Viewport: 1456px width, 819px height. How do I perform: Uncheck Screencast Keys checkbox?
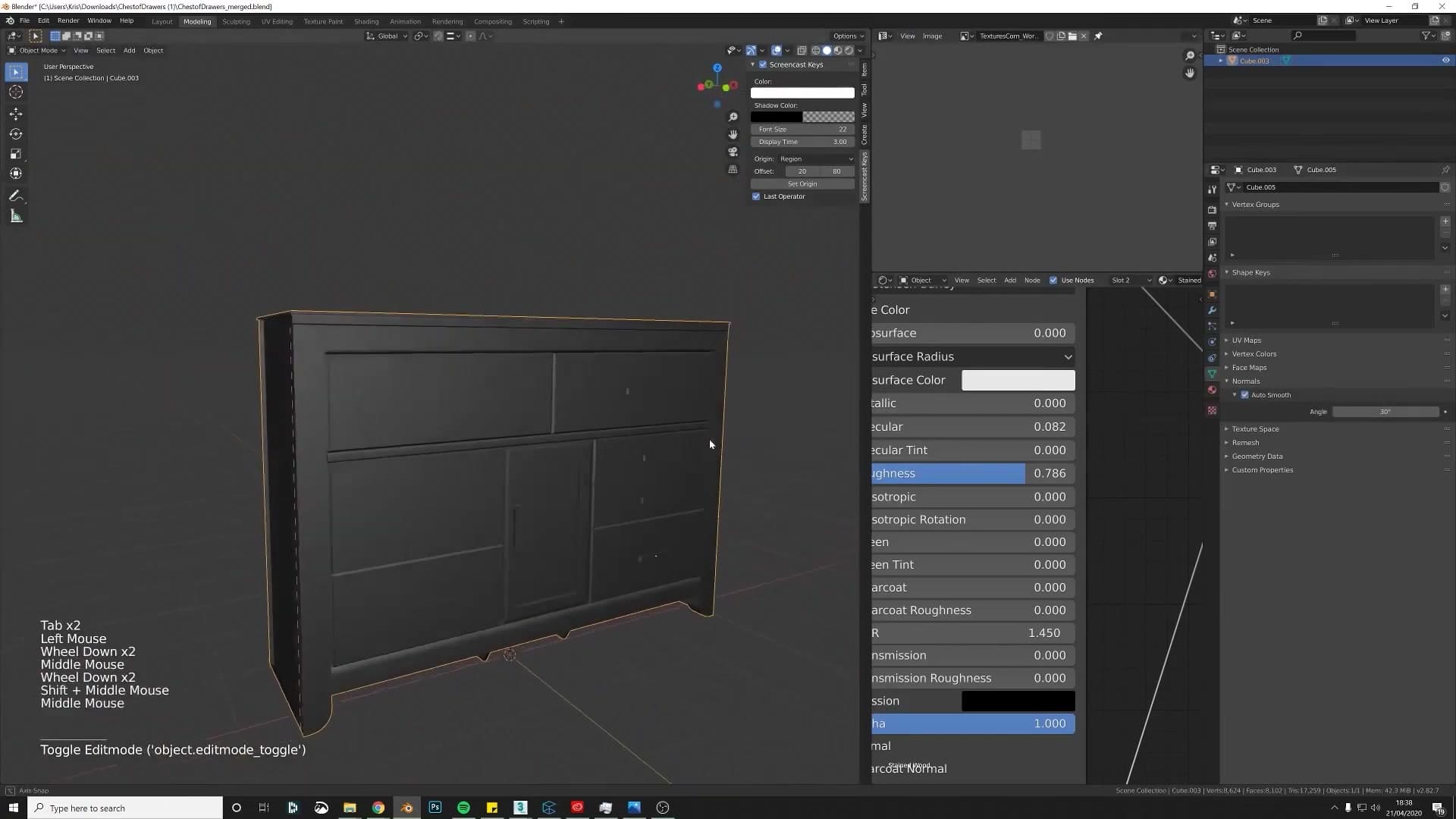point(763,64)
